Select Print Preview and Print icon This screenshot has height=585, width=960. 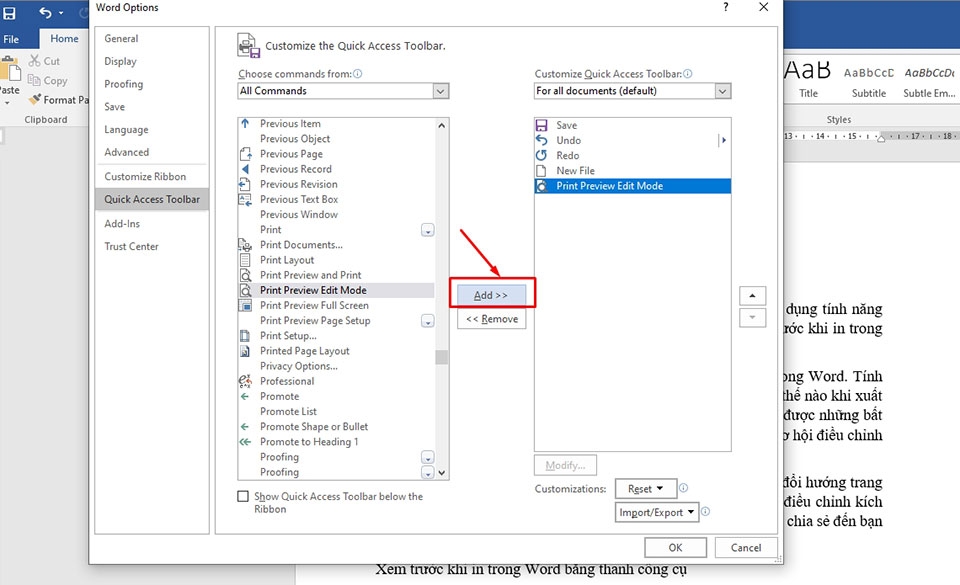tap(245, 275)
